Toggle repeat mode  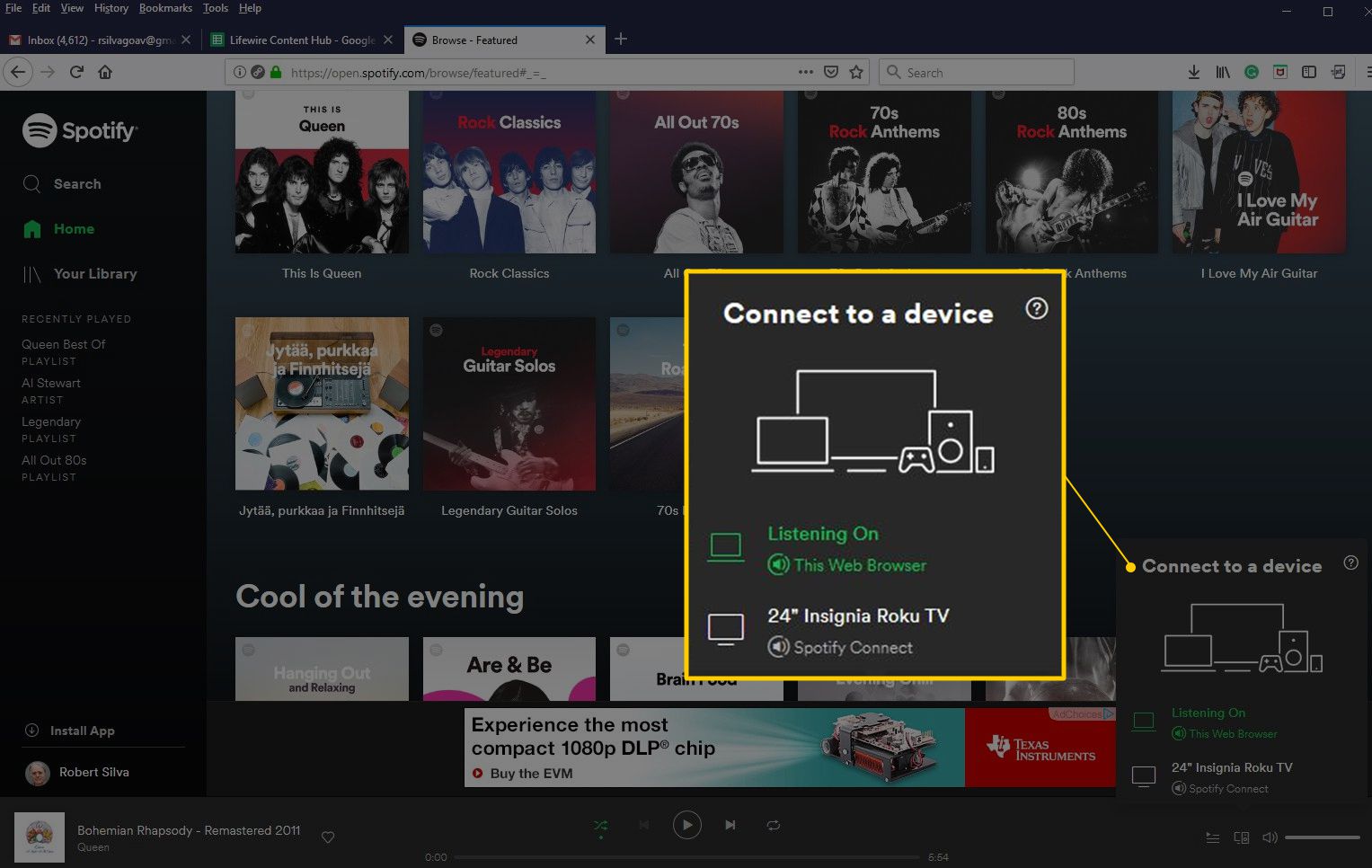tap(774, 825)
